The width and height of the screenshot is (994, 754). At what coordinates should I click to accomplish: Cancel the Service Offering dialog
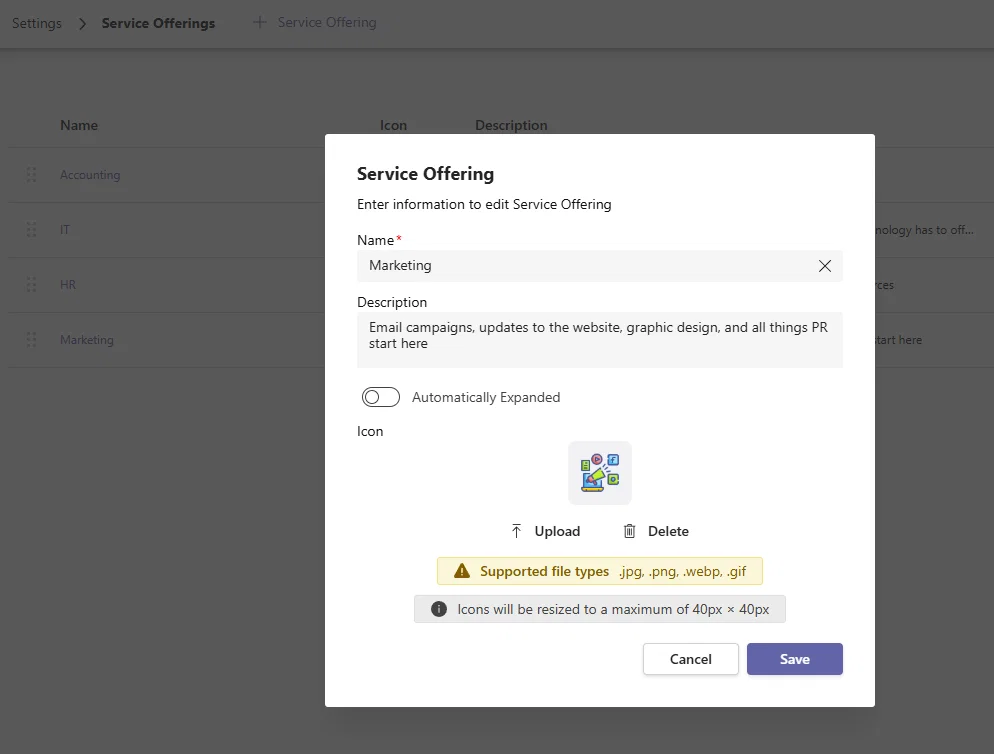[x=690, y=659]
